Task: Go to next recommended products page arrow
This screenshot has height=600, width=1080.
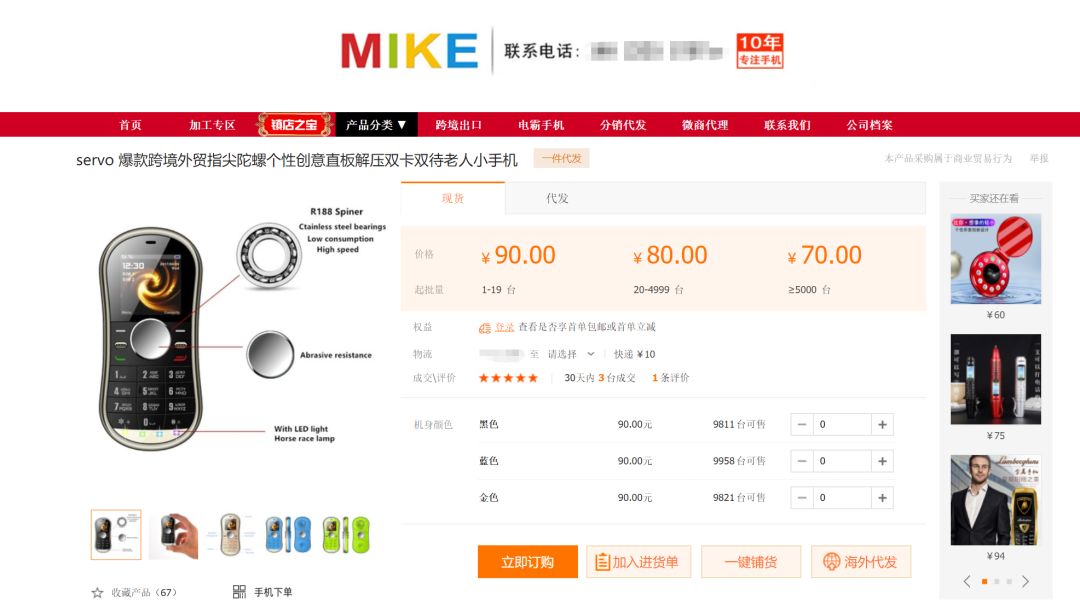Action: pos(1026,581)
